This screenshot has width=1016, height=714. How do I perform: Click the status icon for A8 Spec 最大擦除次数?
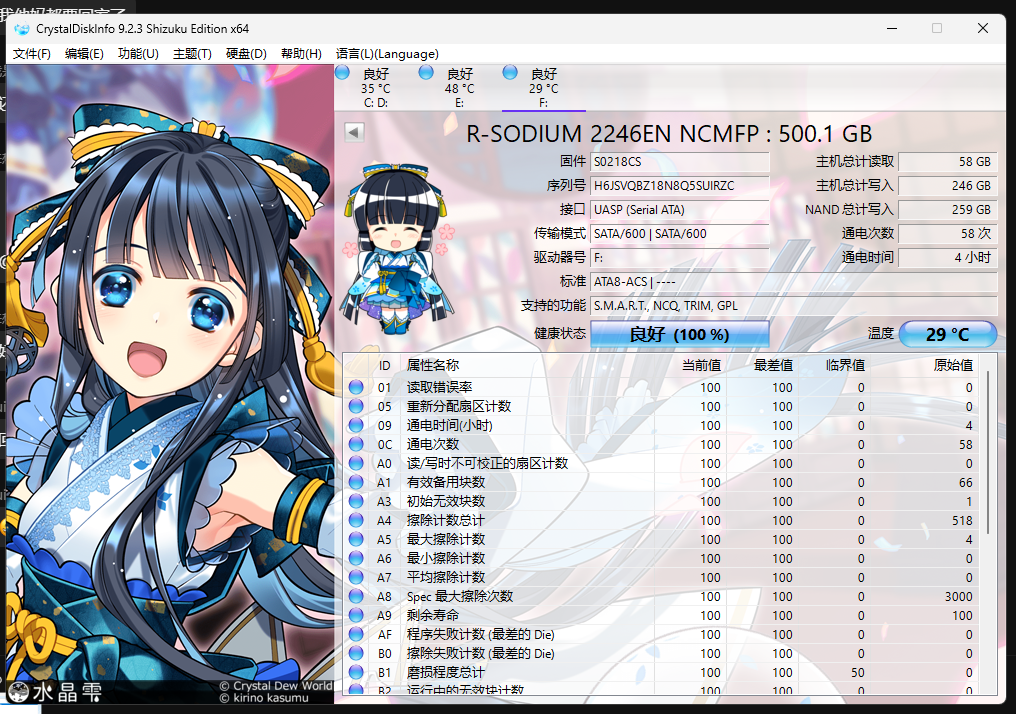point(356,596)
